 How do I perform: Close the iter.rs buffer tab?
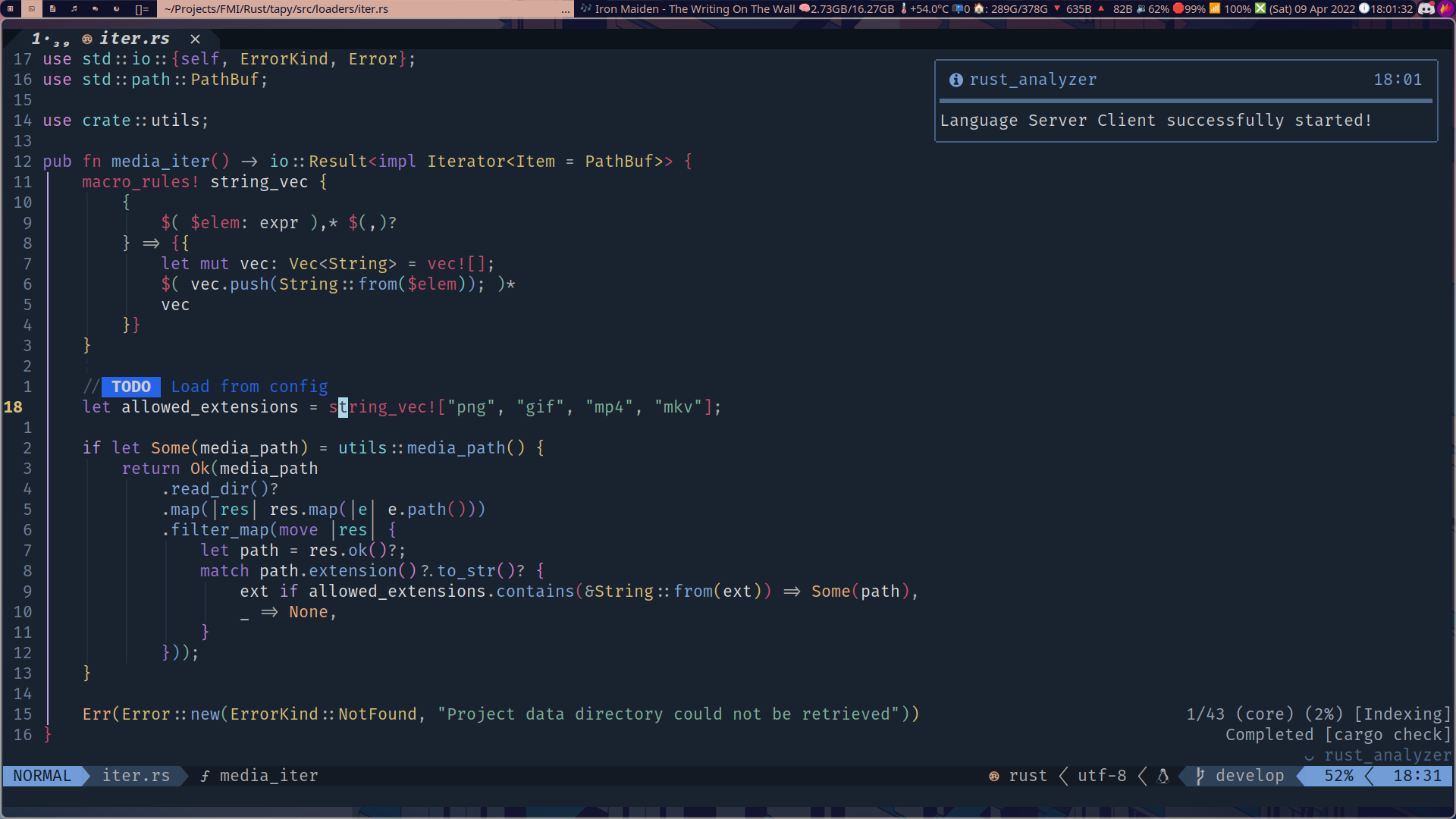tap(195, 39)
